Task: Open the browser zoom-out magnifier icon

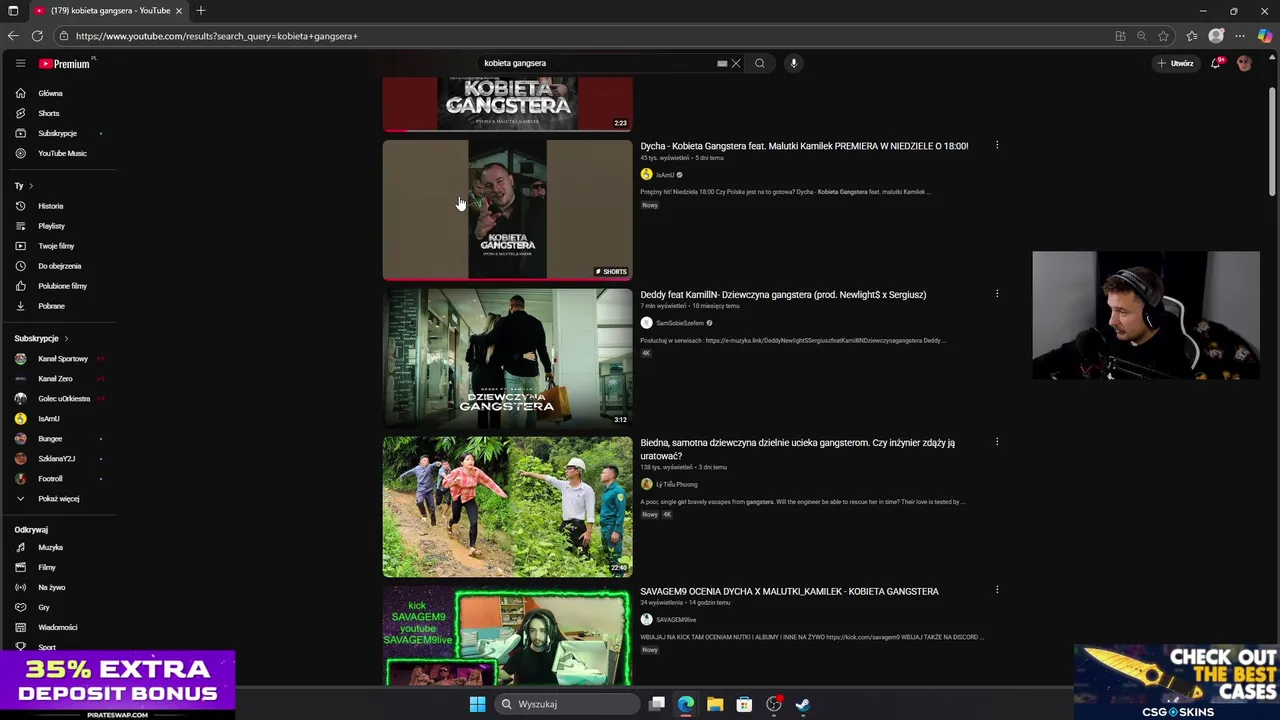Action: pyautogui.click(x=1141, y=36)
